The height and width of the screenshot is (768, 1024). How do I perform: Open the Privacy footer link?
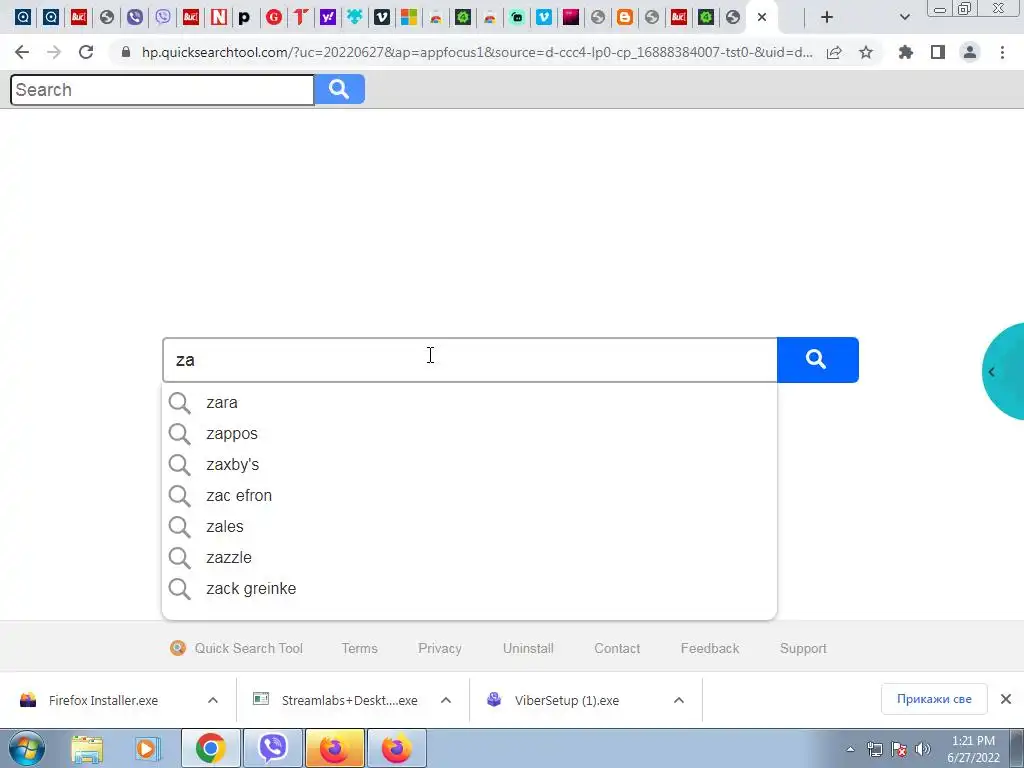pyautogui.click(x=440, y=648)
